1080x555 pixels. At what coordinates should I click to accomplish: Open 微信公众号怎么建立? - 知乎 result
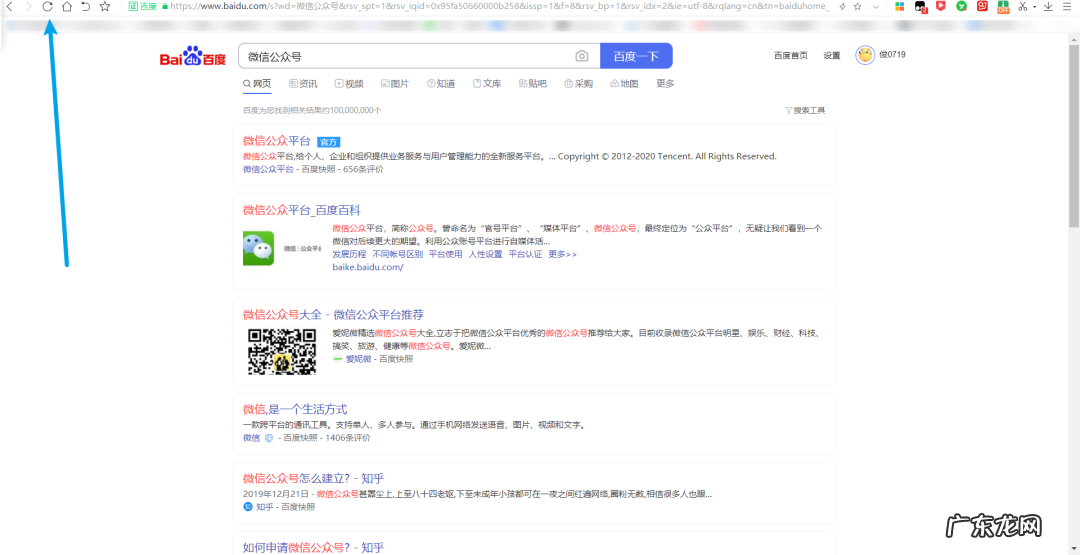coord(311,479)
